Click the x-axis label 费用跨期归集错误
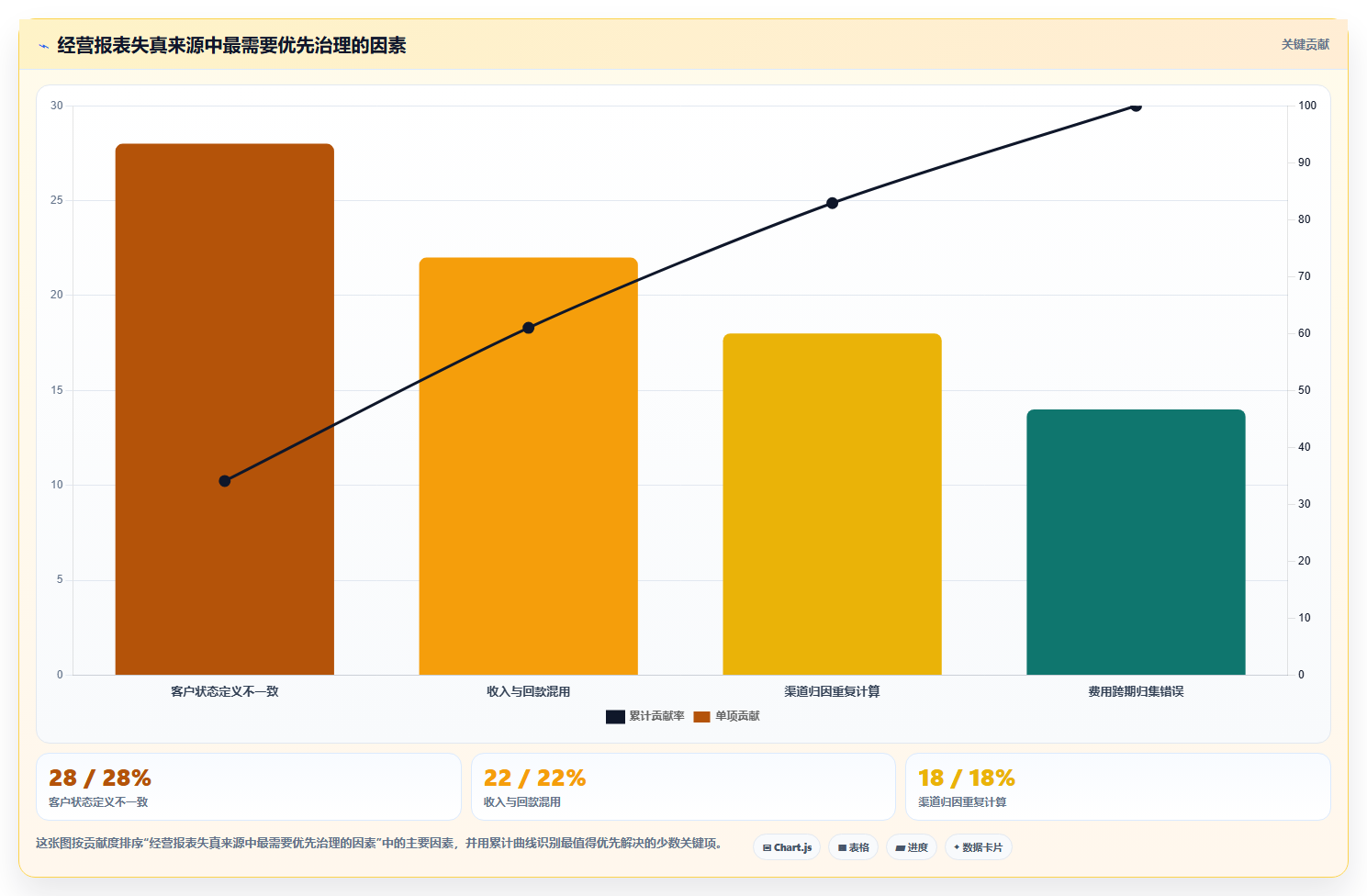Image resolution: width=1367 pixels, height=896 pixels. [1136, 691]
